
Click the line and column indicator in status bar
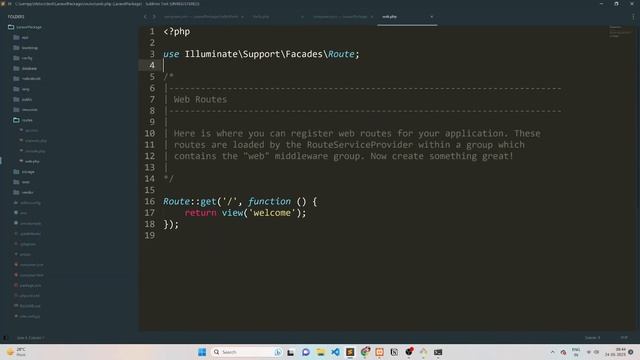click(x=31, y=338)
